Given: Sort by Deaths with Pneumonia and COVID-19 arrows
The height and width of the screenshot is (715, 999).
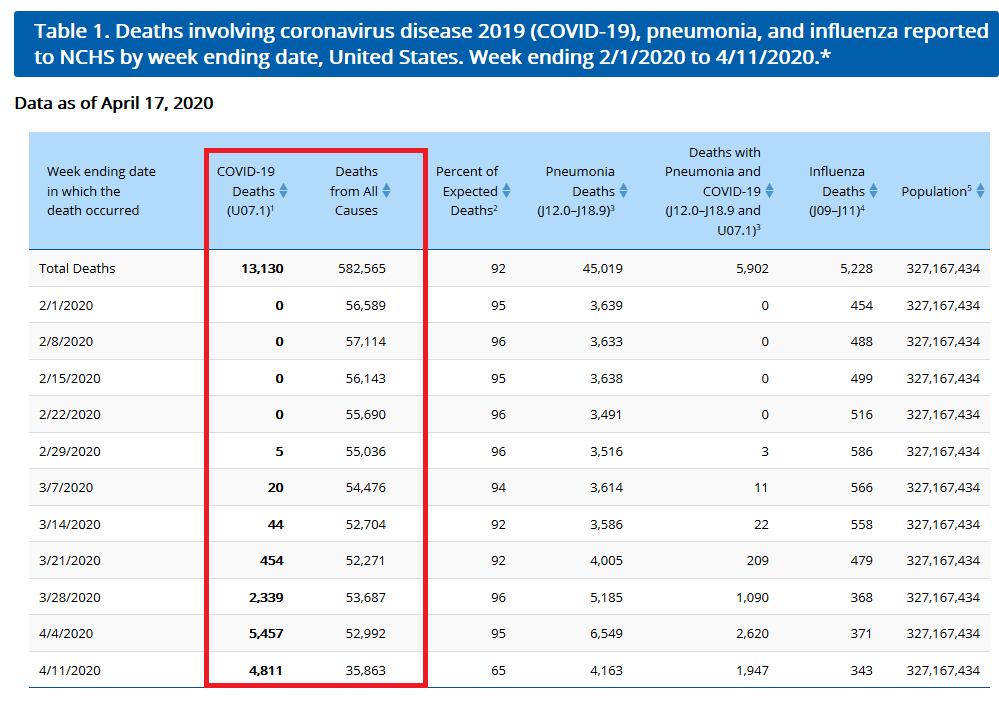Looking at the screenshot, I should [769, 191].
